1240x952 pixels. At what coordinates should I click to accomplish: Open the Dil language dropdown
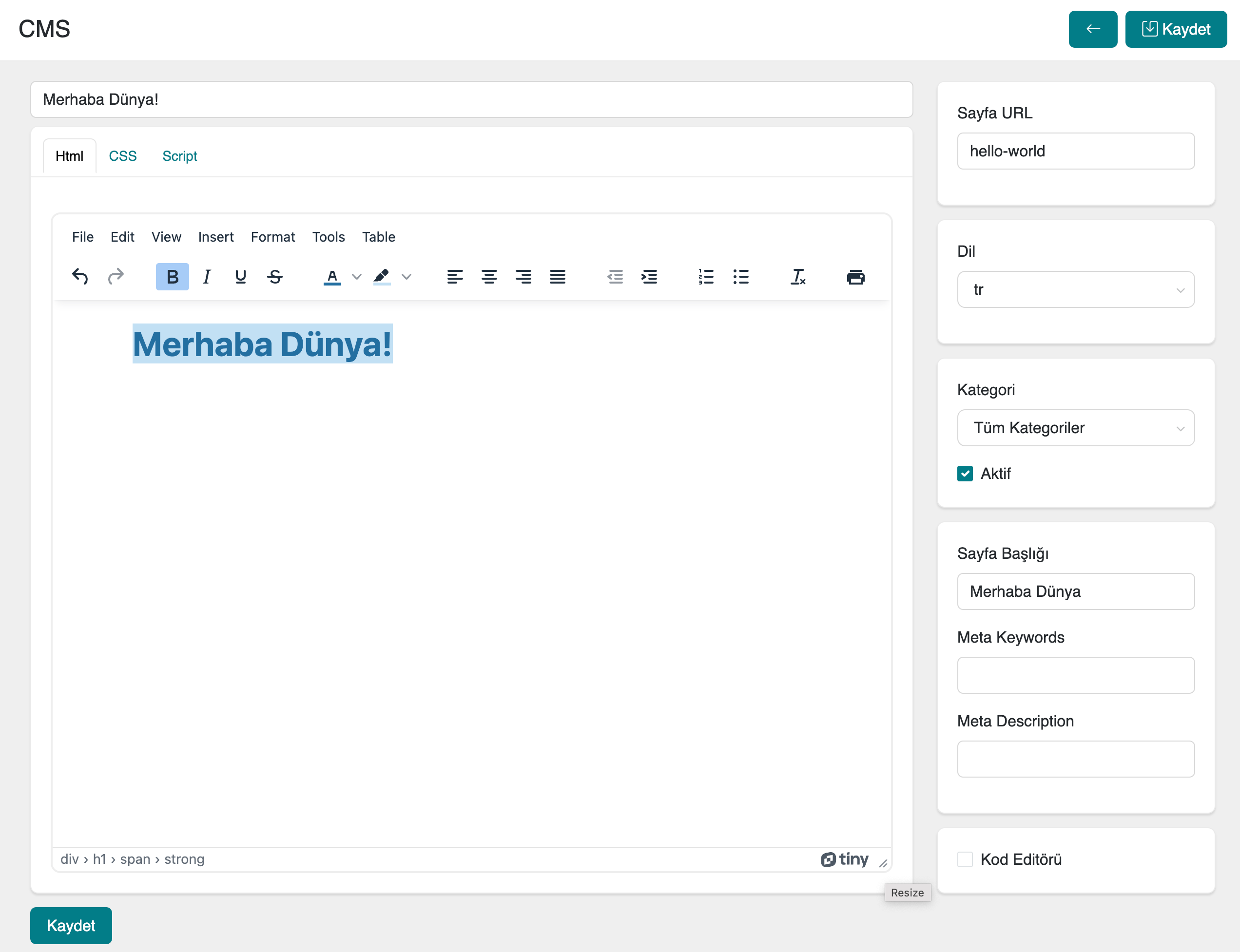click(x=1075, y=289)
